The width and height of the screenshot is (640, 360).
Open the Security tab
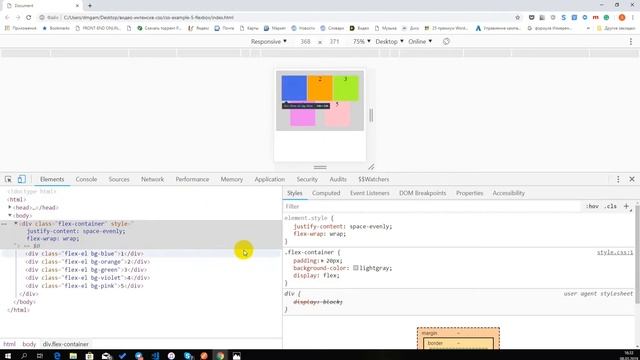(x=307, y=179)
